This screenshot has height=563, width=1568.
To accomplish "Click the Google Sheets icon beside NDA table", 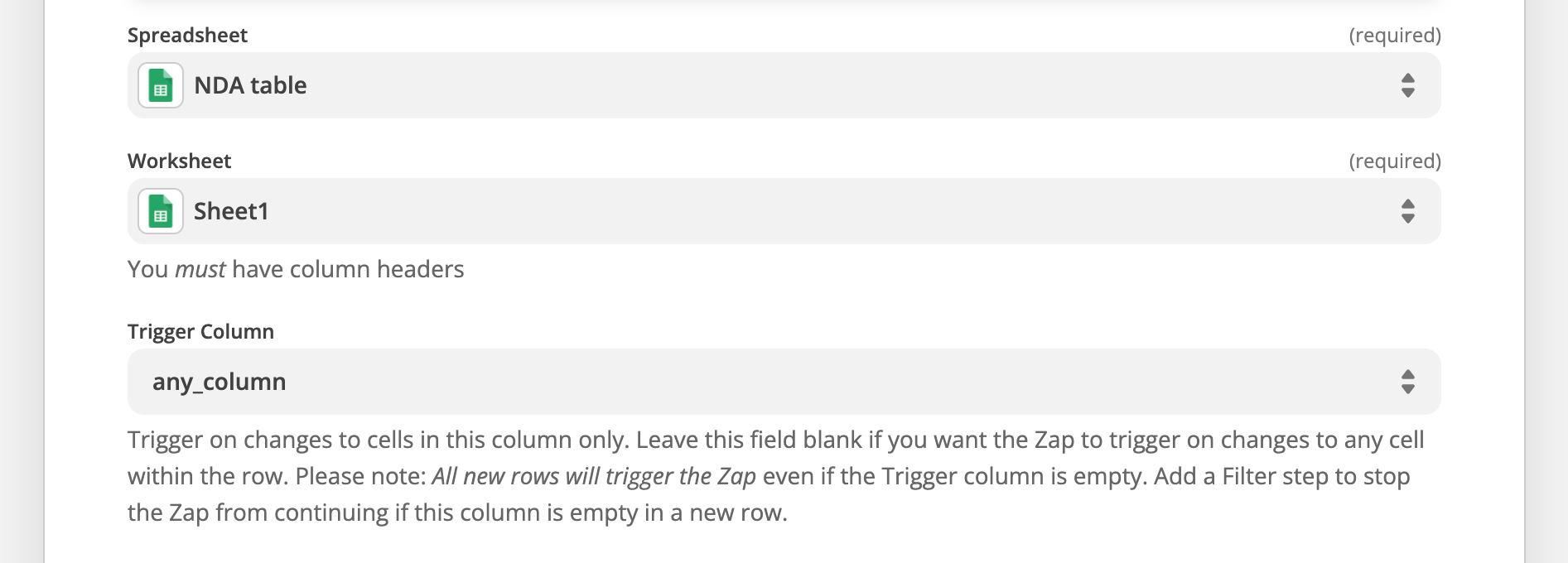I will [x=161, y=85].
